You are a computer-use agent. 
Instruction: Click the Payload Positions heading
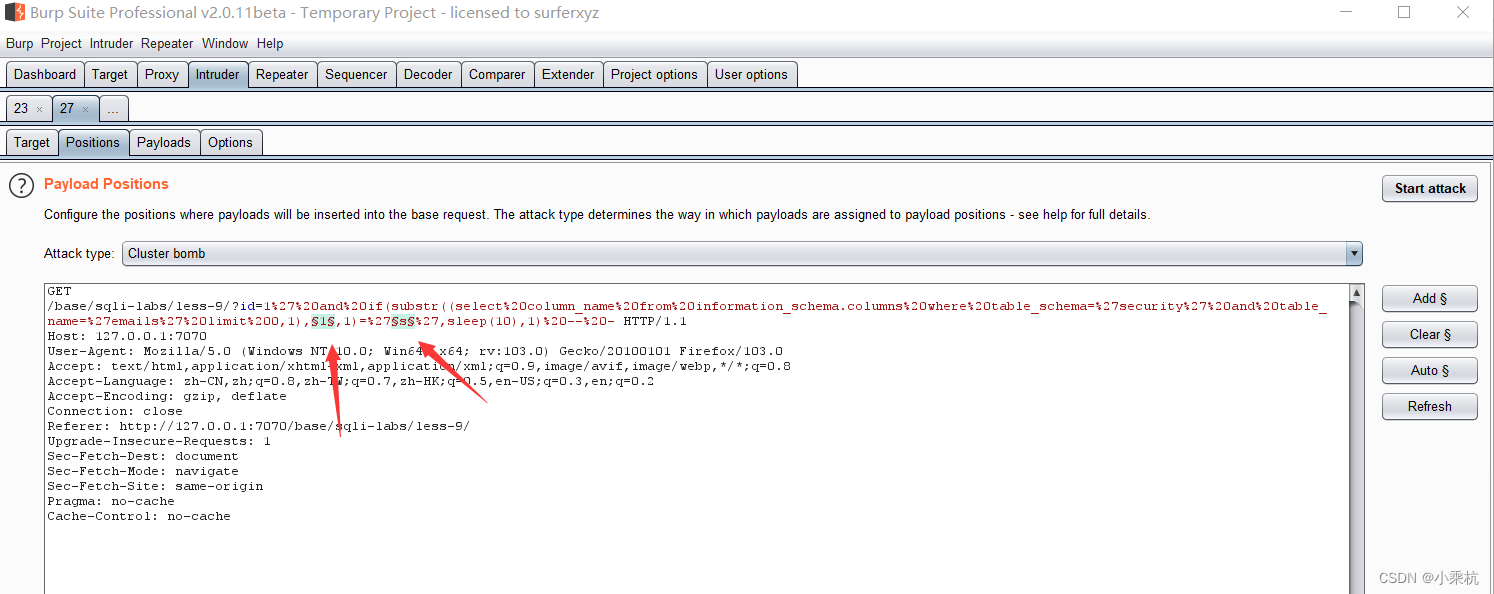coord(106,184)
